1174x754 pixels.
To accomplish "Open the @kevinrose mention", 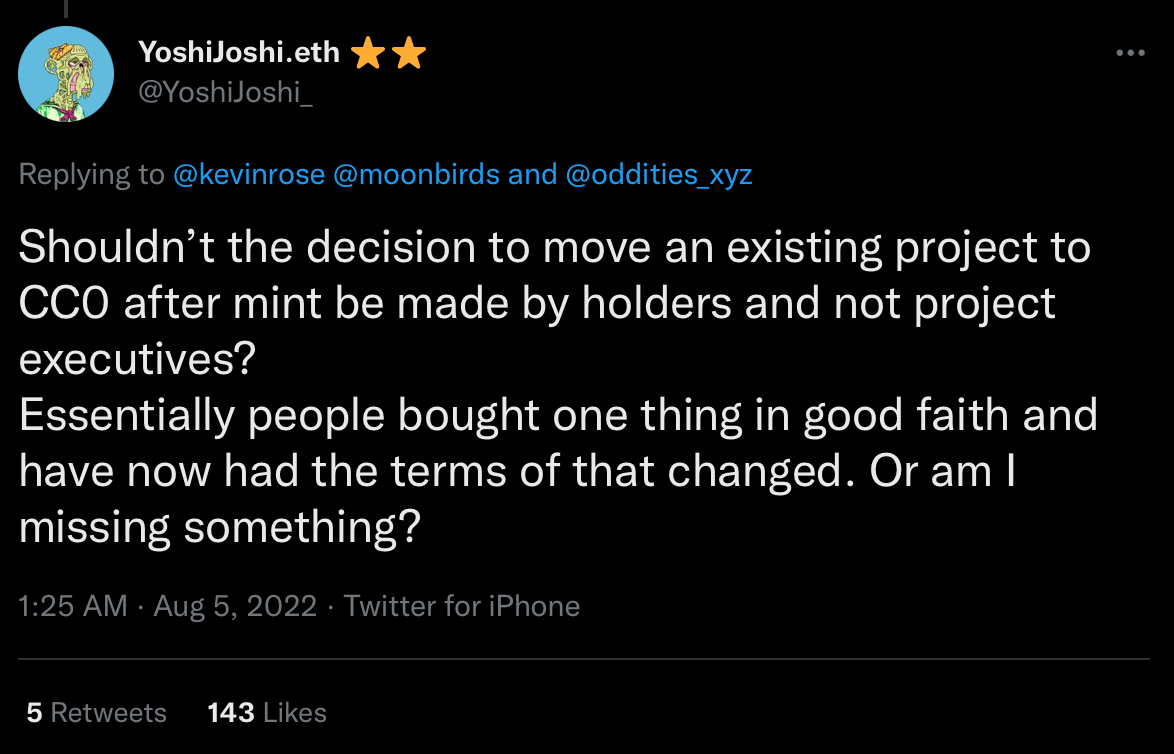I will point(249,175).
